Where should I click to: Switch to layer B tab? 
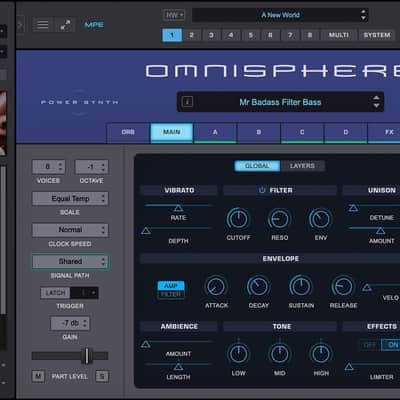coord(259,132)
